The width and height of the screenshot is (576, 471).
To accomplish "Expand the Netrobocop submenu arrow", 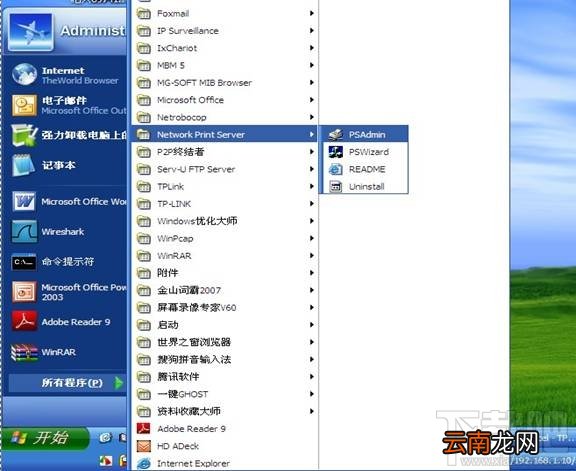I will point(312,117).
